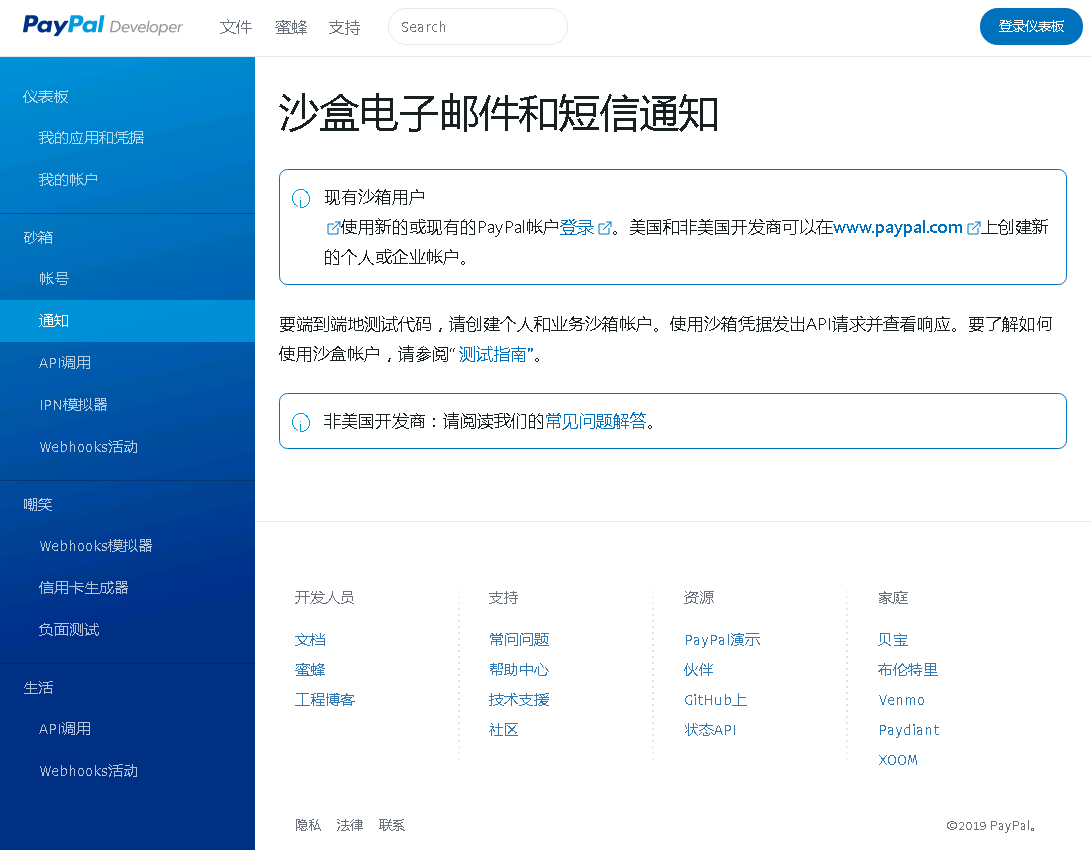This screenshot has height=850, width=1091.
Task: Open 信用卡生成器 in sidebar
Action: (83, 588)
